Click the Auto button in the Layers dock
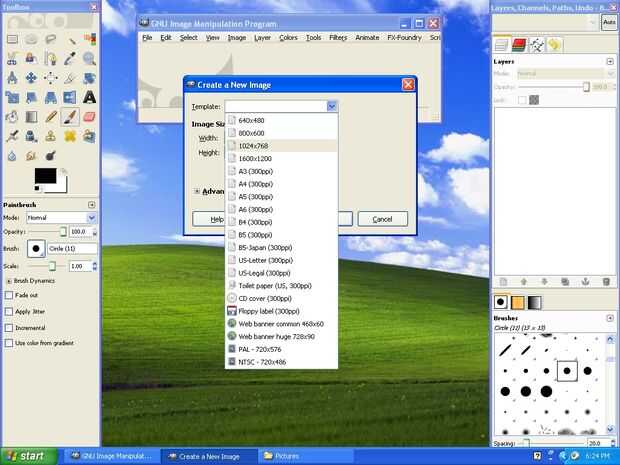This screenshot has height=465, width=620. point(609,23)
